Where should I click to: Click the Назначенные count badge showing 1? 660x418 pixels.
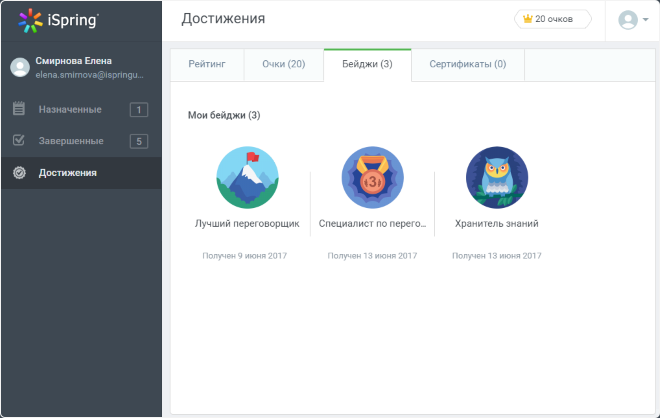139,110
